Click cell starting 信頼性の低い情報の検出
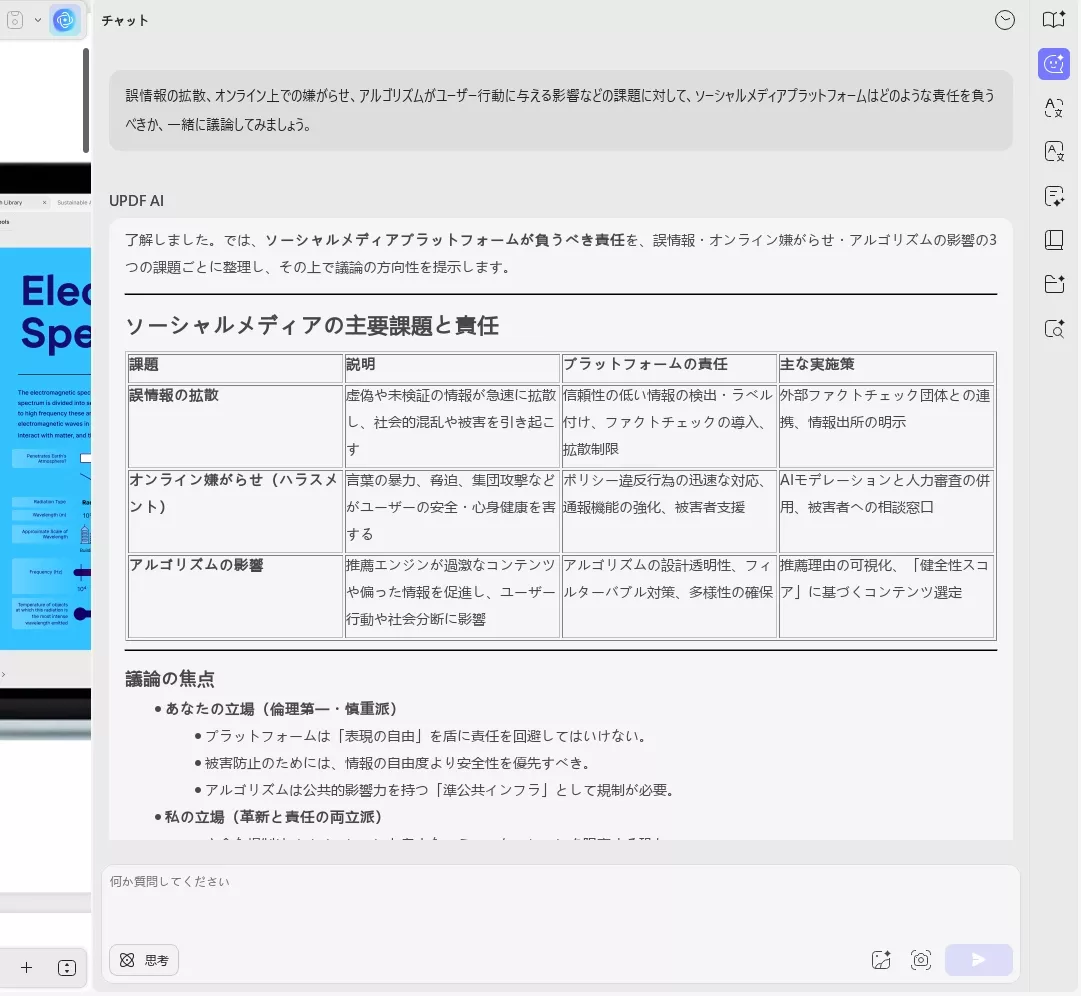 pos(669,426)
